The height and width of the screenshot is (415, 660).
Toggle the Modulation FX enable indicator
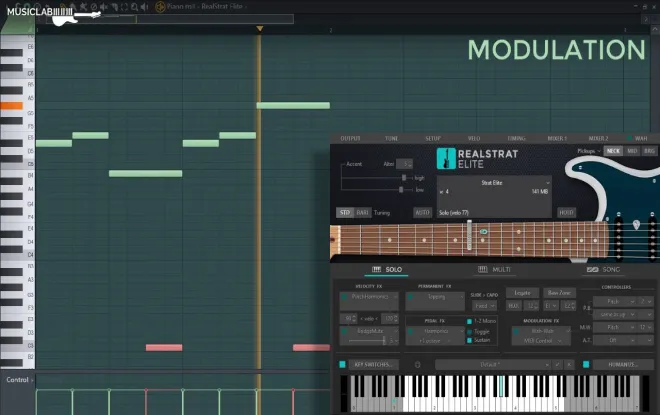(x=516, y=331)
